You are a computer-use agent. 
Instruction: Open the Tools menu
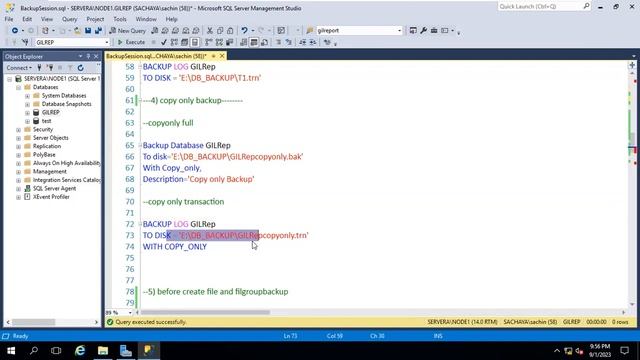tap(120, 19)
